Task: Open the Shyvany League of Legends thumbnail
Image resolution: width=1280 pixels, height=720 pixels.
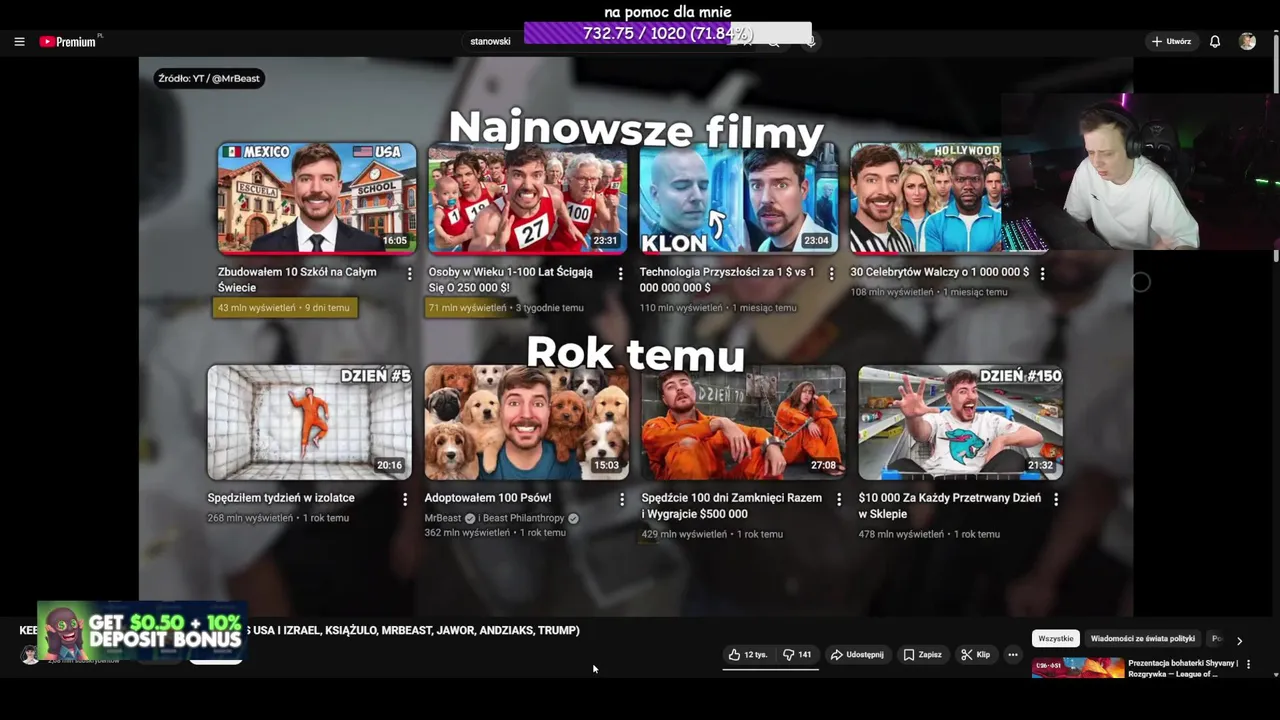Action: pos(1078,667)
